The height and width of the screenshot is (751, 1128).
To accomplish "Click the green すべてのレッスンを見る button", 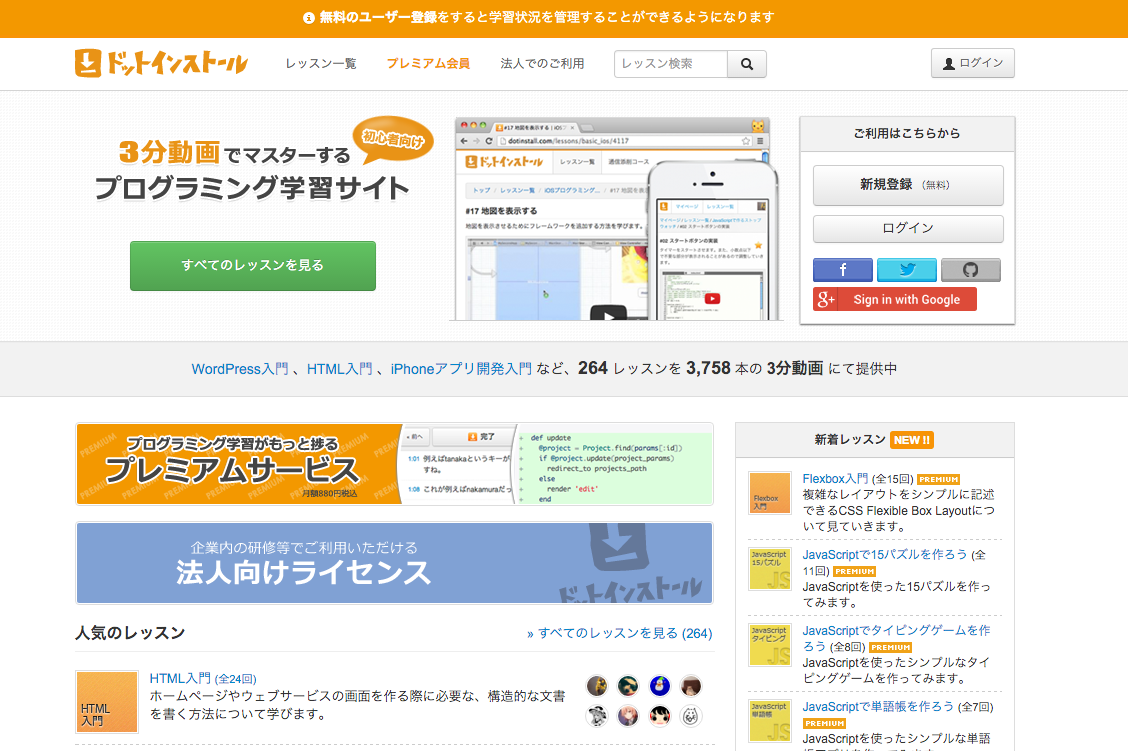I will (253, 265).
